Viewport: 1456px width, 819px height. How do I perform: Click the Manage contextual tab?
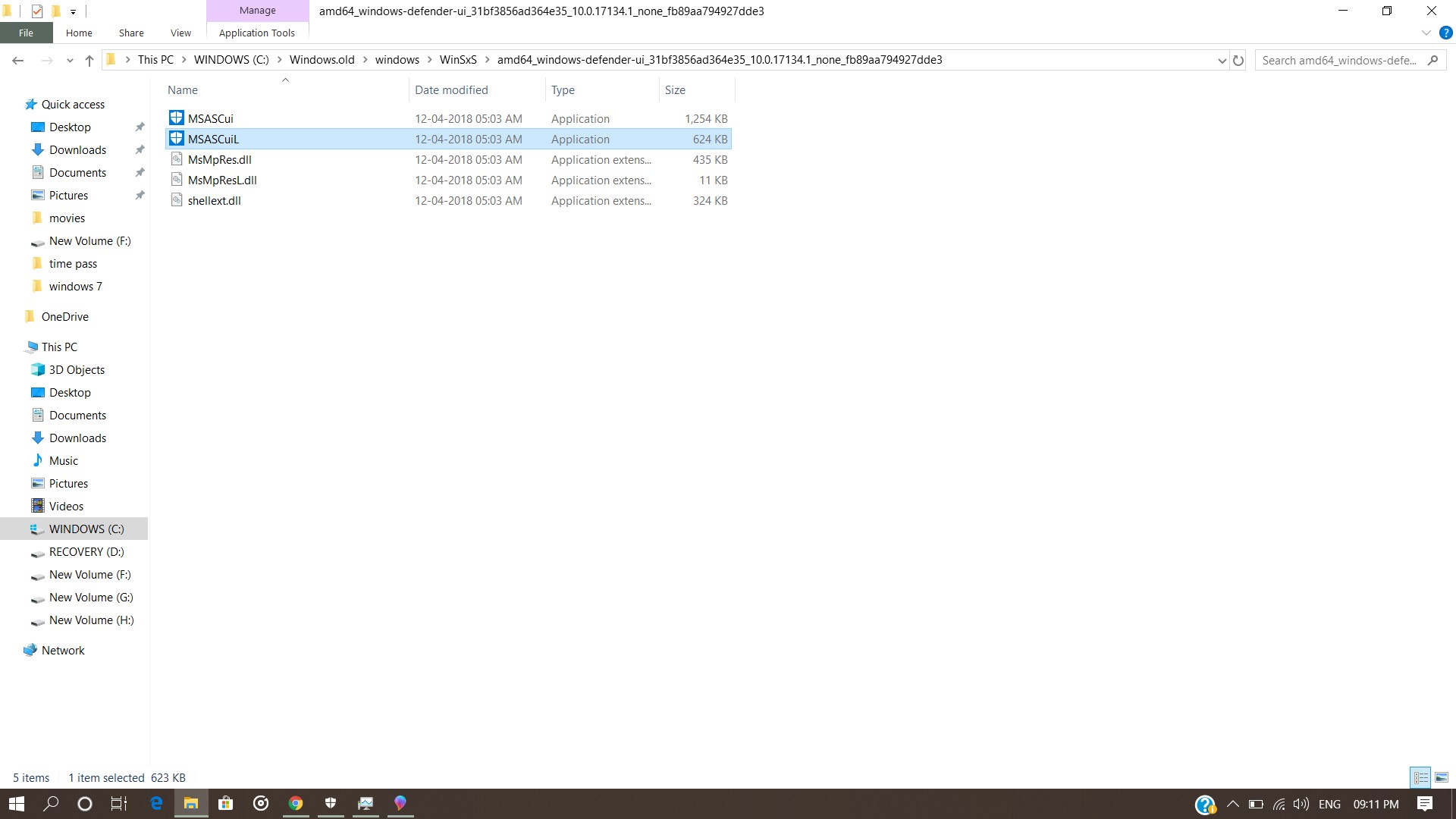[258, 11]
